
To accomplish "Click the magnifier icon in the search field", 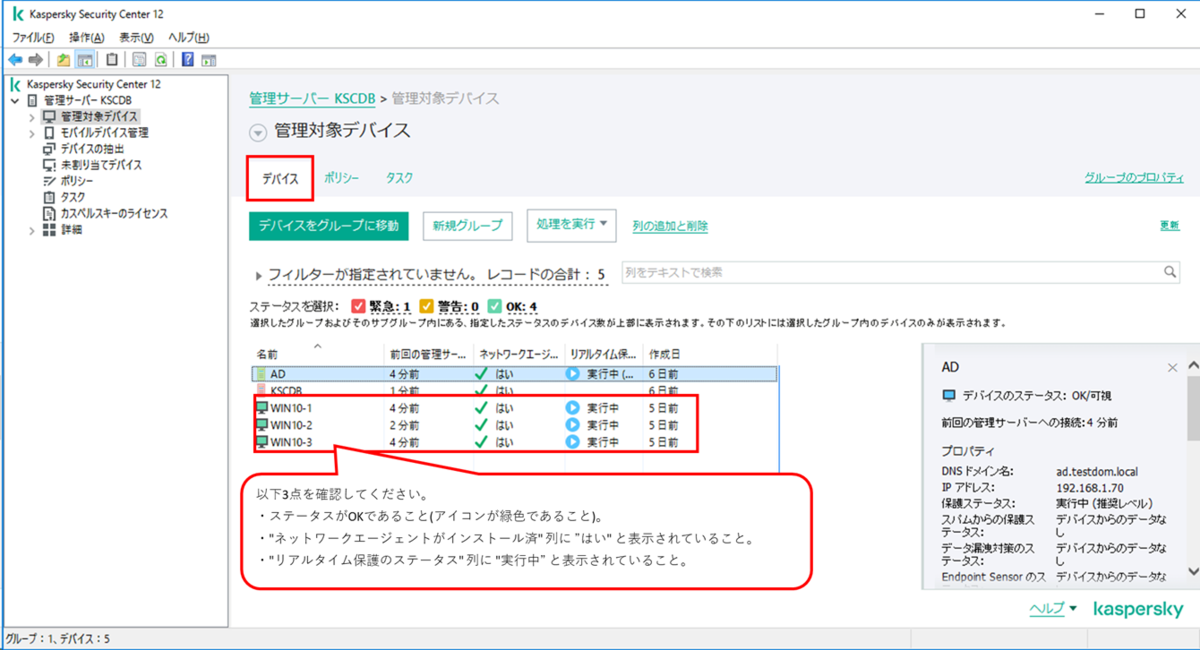I will 1170,271.
